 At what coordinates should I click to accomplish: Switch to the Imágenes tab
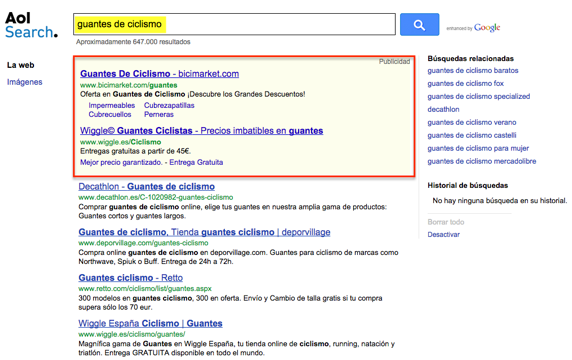point(24,82)
